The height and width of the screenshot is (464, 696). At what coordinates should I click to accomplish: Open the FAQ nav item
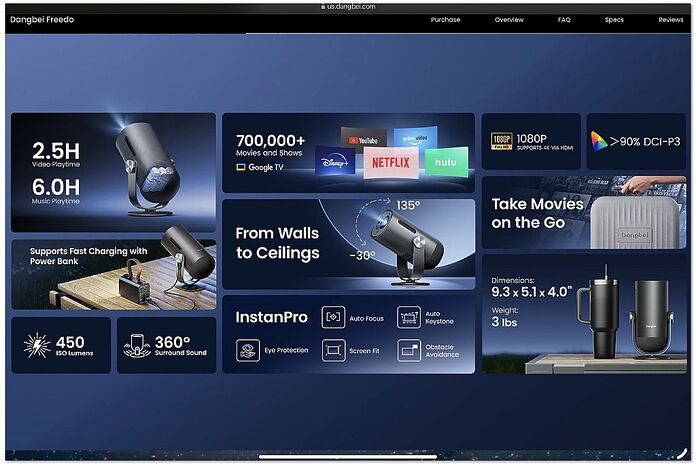(564, 20)
